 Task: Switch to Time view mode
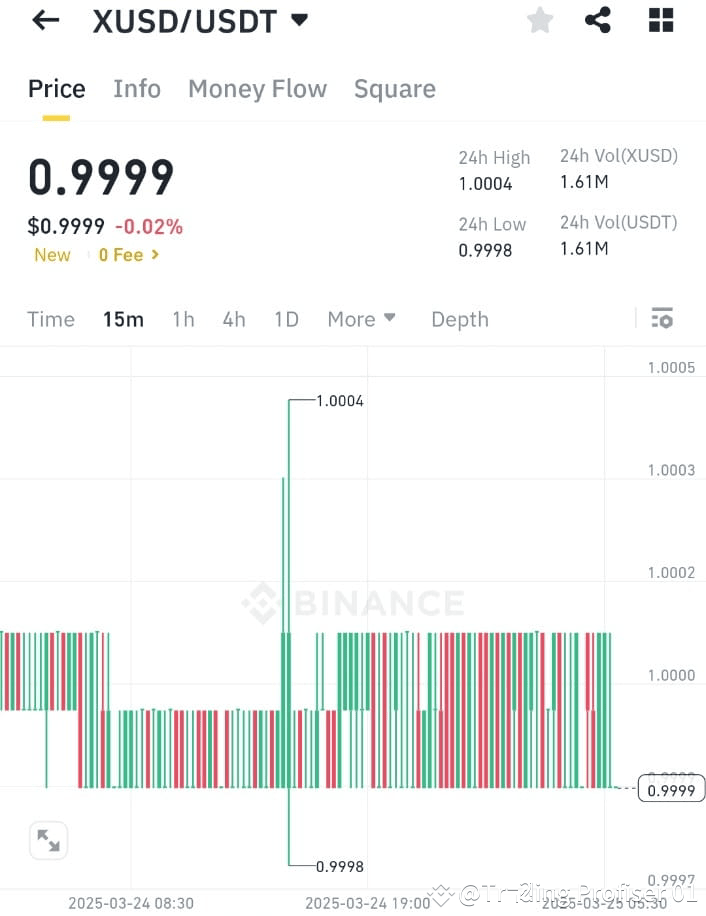(x=50, y=318)
